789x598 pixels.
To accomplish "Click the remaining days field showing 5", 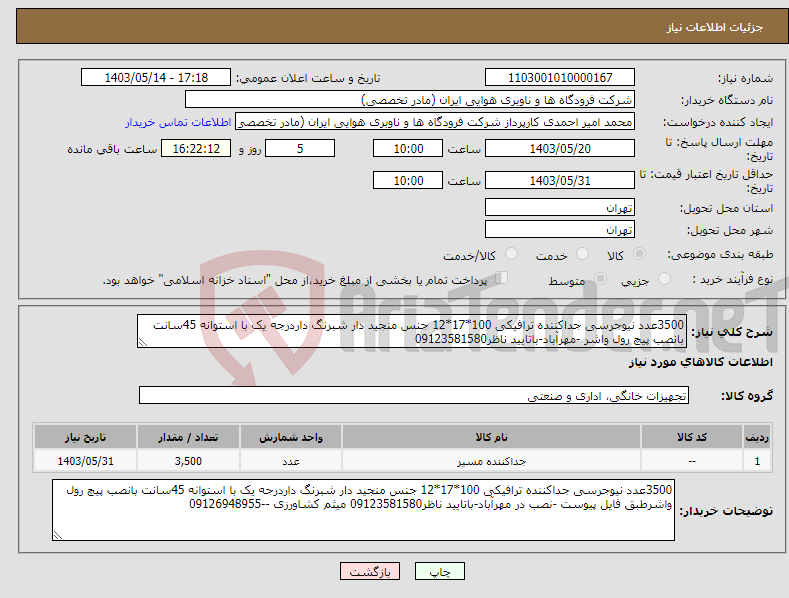I will point(300,148).
